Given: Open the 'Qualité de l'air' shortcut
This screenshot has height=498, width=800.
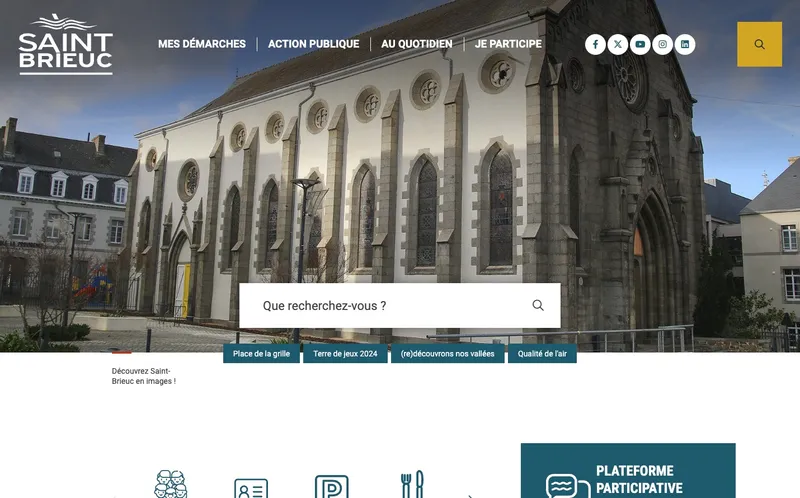Looking at the screenshot, I should 543,353.
